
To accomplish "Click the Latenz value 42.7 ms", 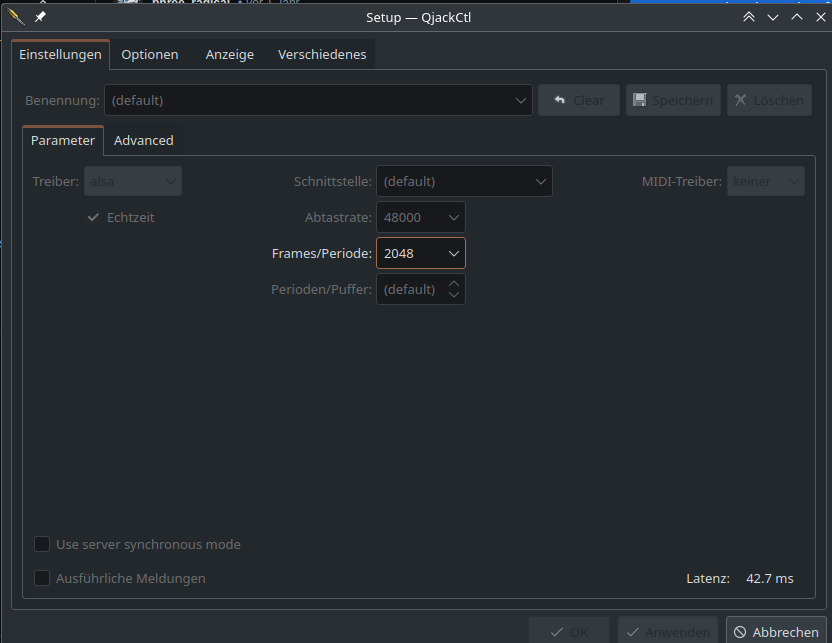I will pyautogui.click(x=769, y=578).
